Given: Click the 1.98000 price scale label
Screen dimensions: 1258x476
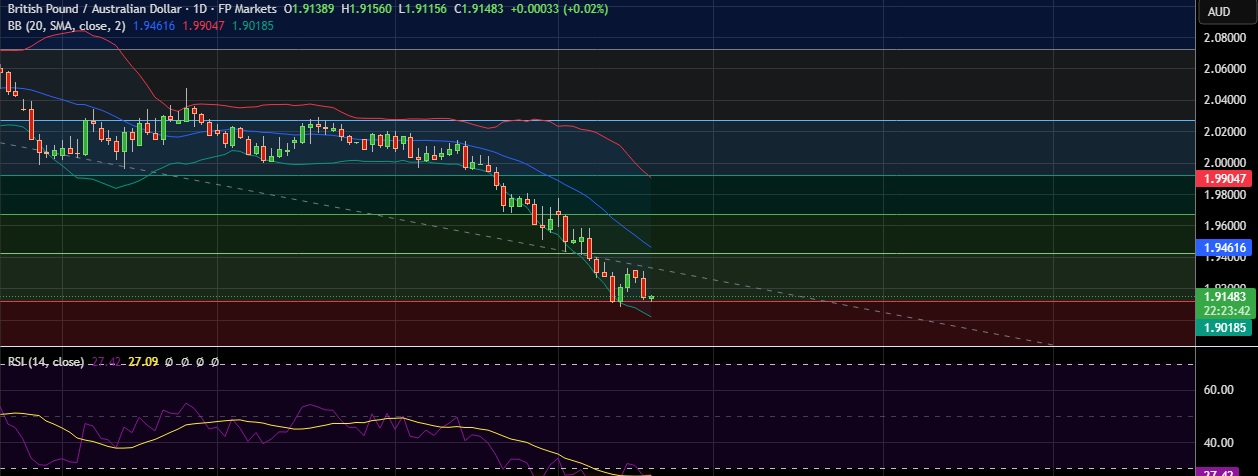Looking at the screenshot, I should (1224, 194).
